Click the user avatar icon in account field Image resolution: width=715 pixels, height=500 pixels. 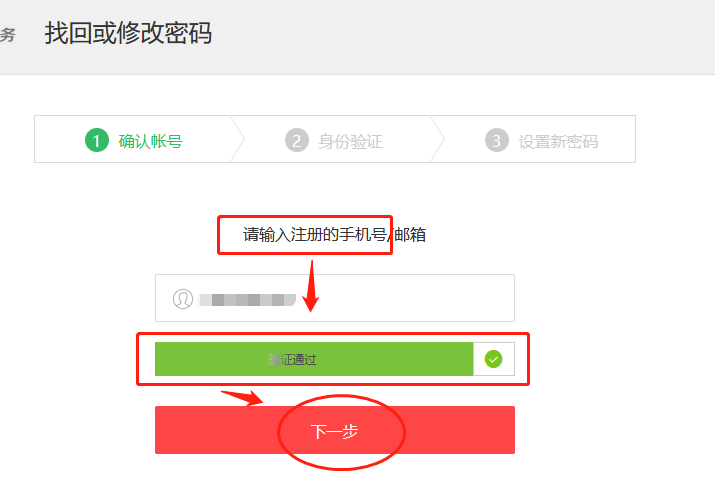click(183, 299)
